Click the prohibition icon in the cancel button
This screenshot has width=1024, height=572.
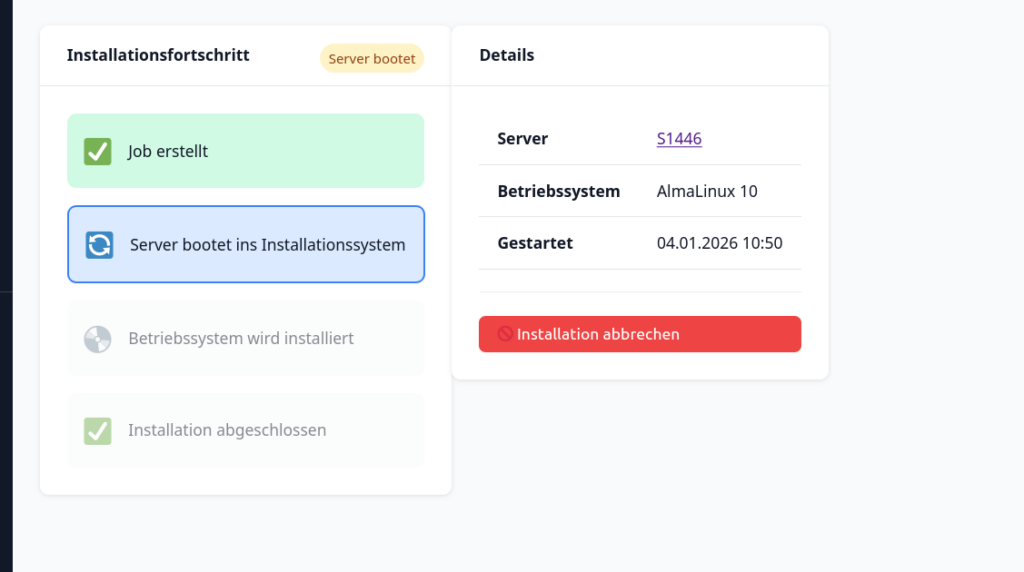tap(505, 334)
